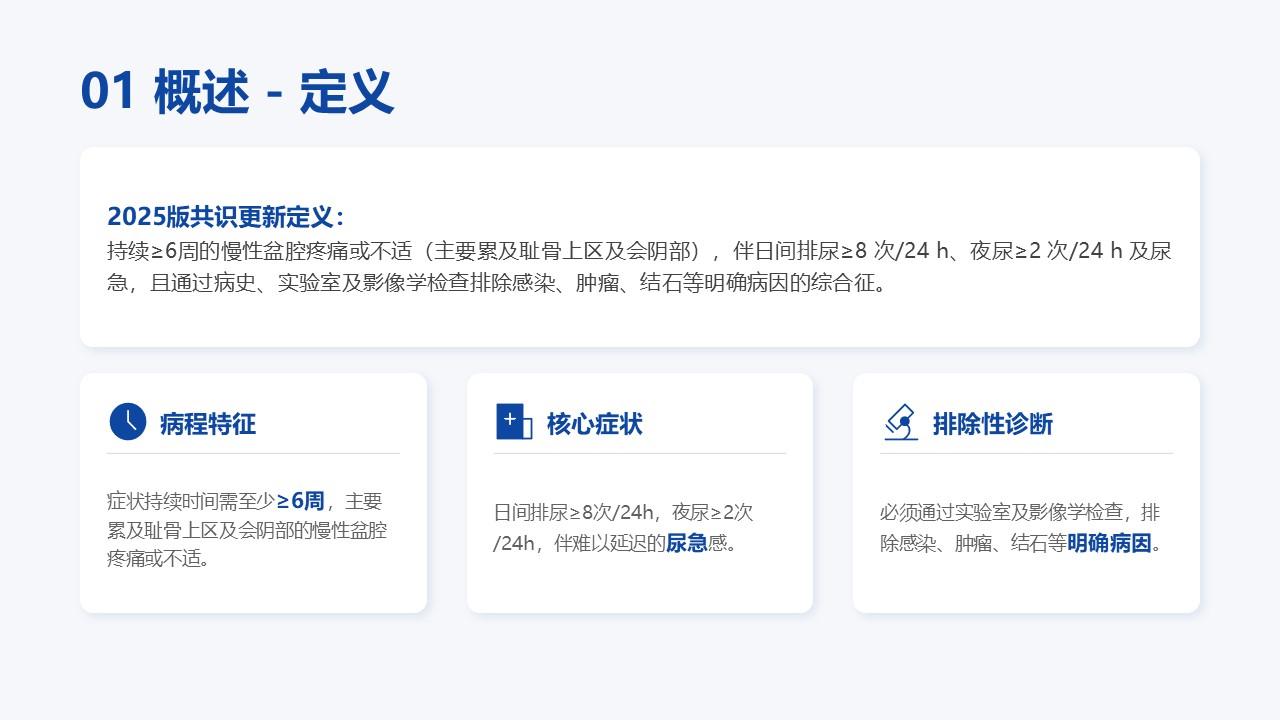Select the bold 尿急 text in 核心症状 card

point(686,544)
